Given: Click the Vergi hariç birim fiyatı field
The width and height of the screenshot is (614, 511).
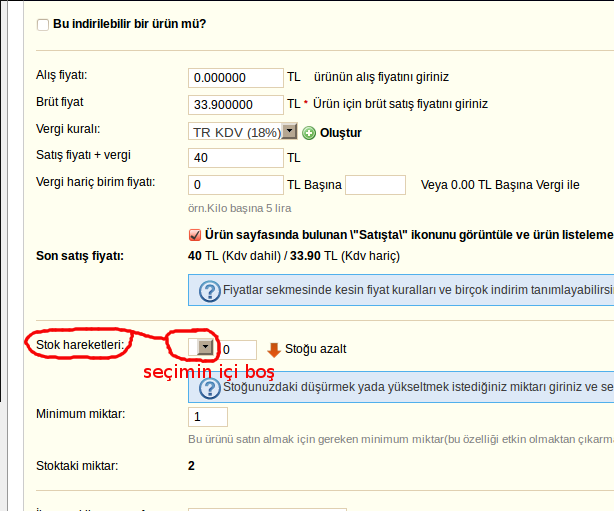Looking at the screenshot, I should (x=236, y=185).
